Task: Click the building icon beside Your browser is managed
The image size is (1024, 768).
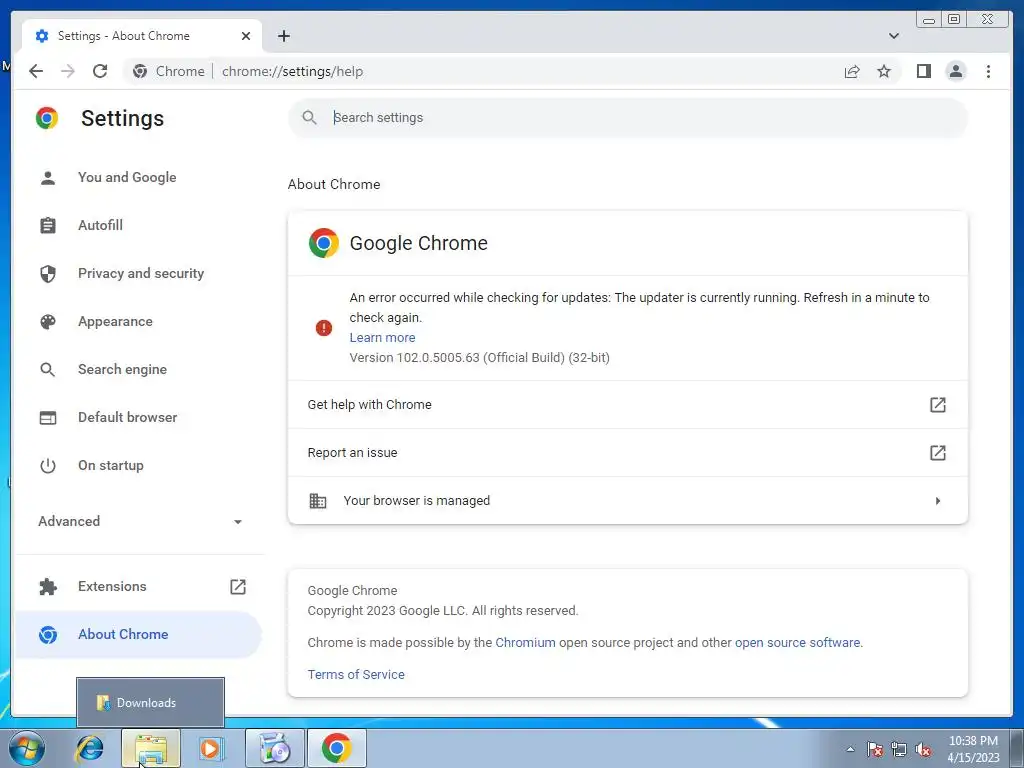Action: click(x=317, y=501)
